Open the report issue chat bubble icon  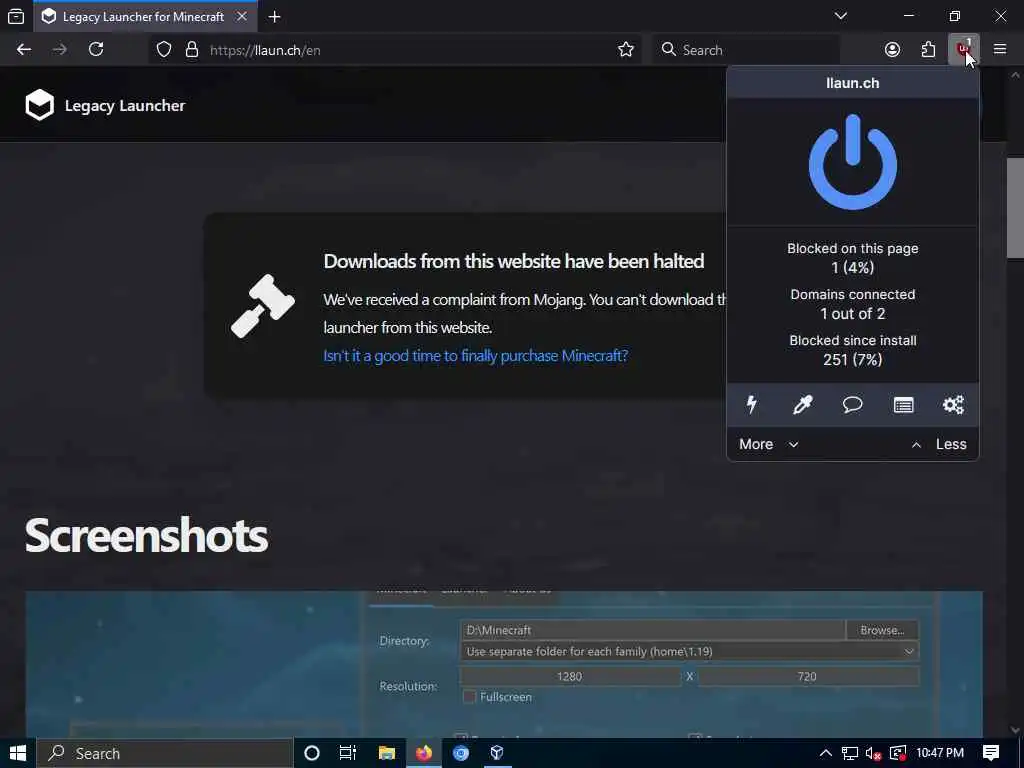(x=852, y=405)
